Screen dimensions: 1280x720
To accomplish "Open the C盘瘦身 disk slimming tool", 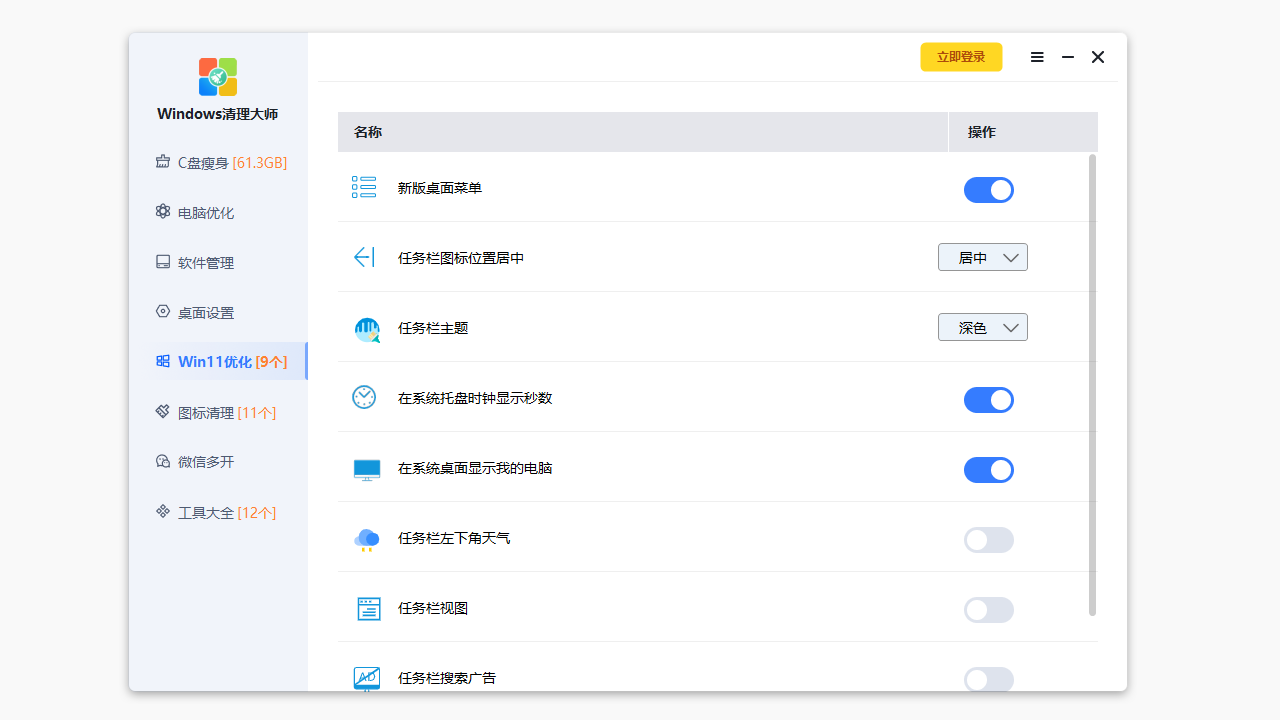I will tap(207, 162).
